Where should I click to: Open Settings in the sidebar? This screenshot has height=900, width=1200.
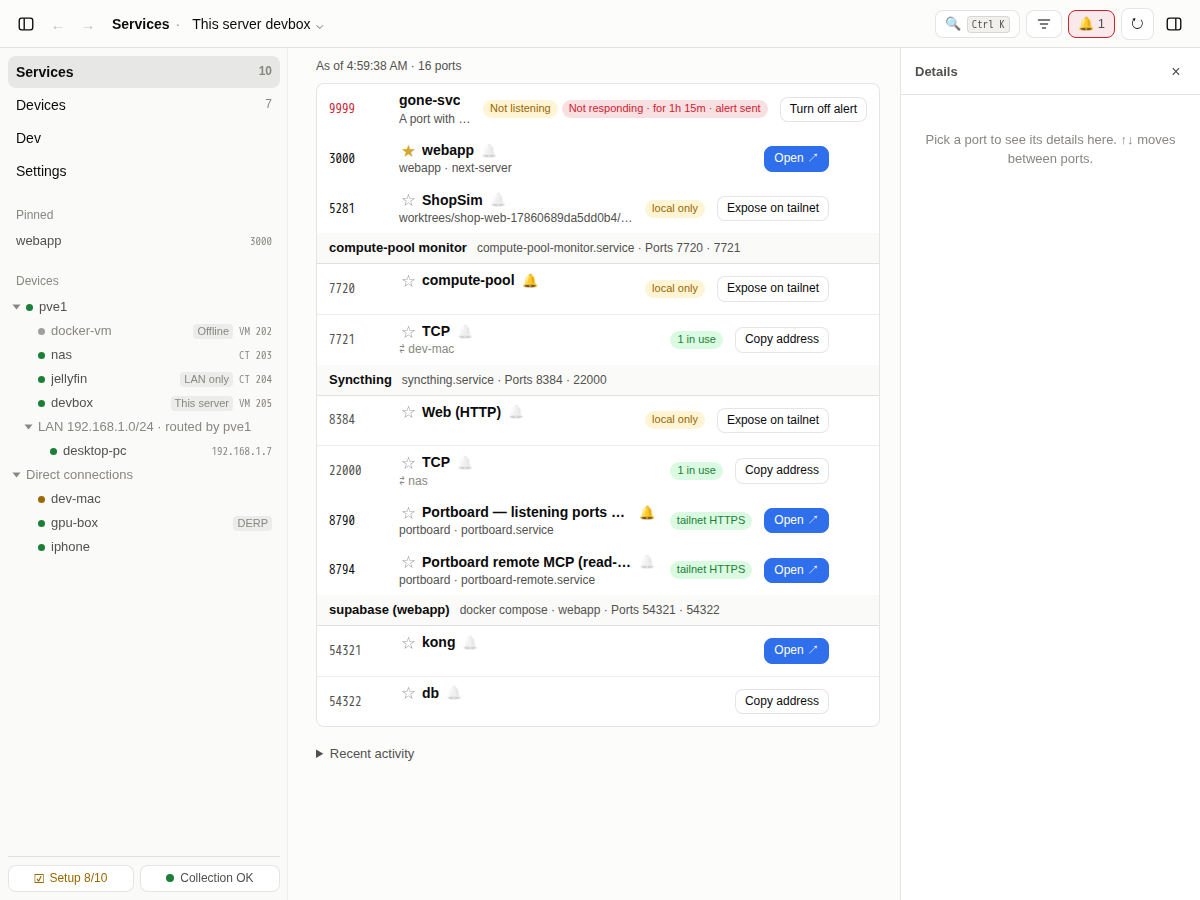coord(144,171)
